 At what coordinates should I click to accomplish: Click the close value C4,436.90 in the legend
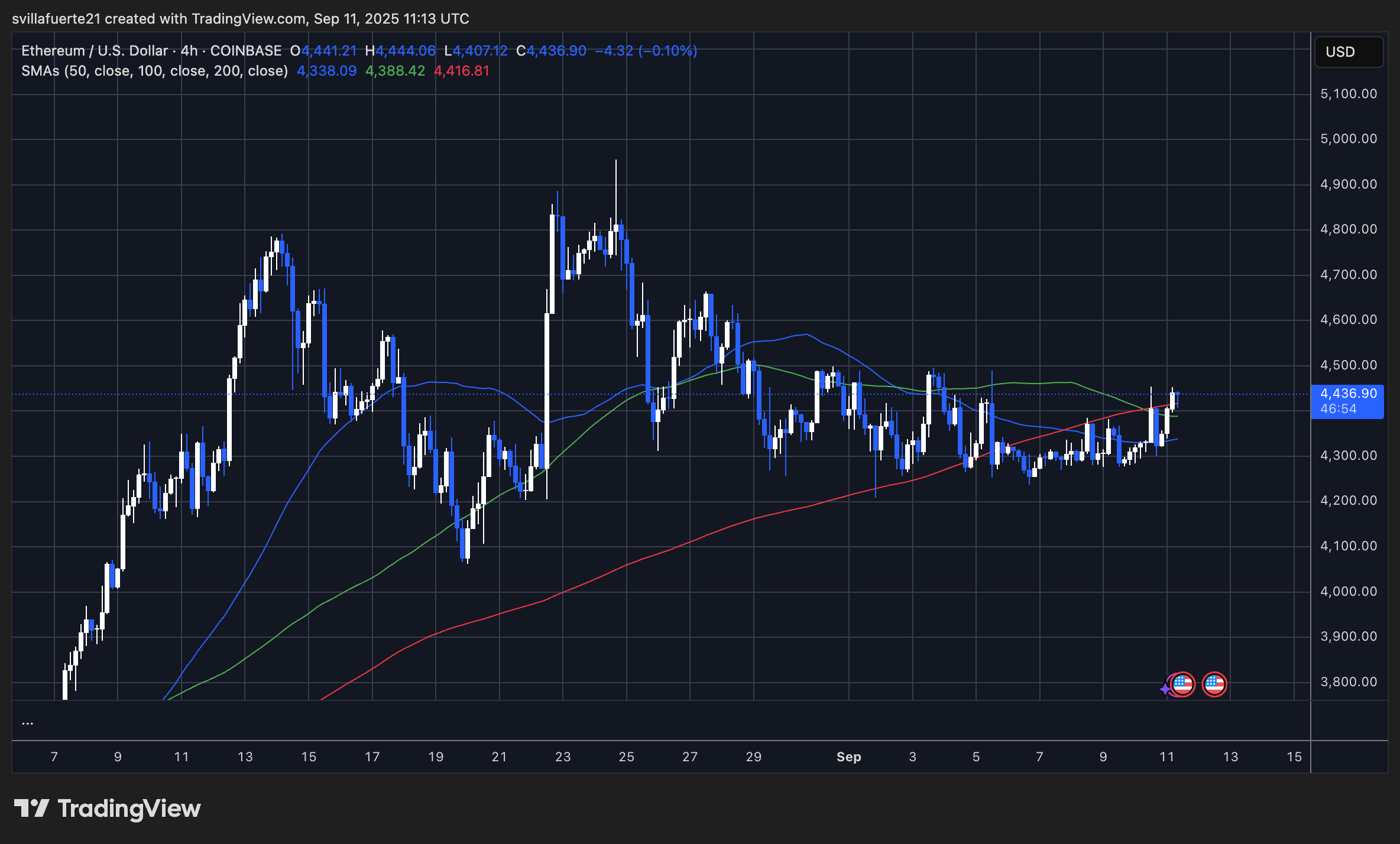coord(550,51)
